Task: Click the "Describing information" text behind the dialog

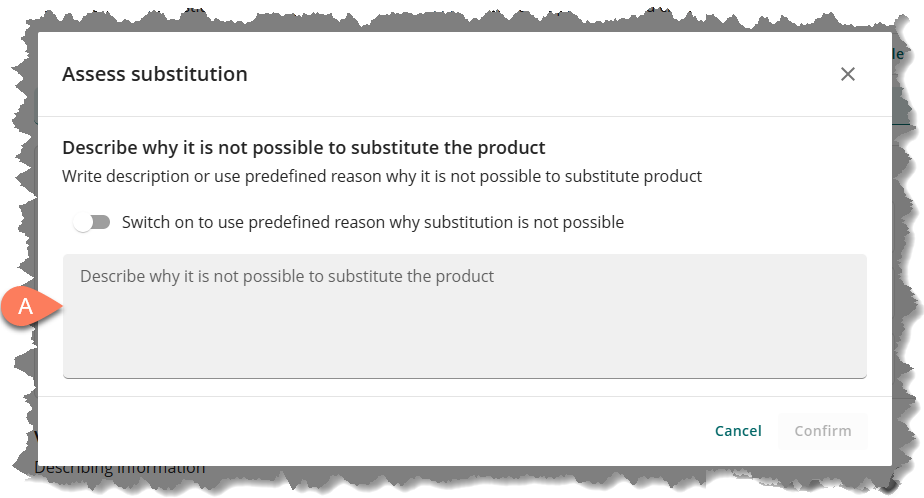Action: (120, 468)
